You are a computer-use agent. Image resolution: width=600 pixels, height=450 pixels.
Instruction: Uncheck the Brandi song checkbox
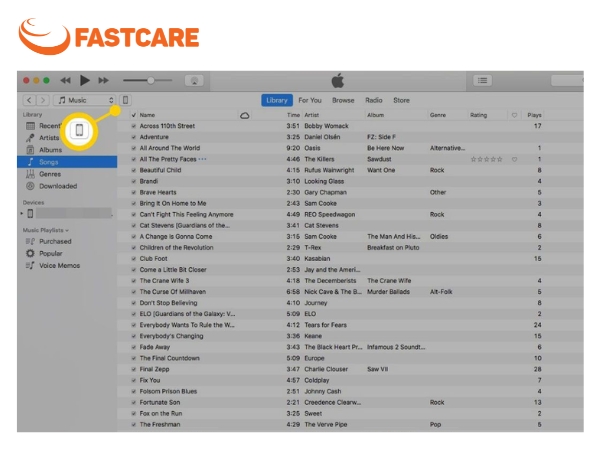(x=134, y=181)
